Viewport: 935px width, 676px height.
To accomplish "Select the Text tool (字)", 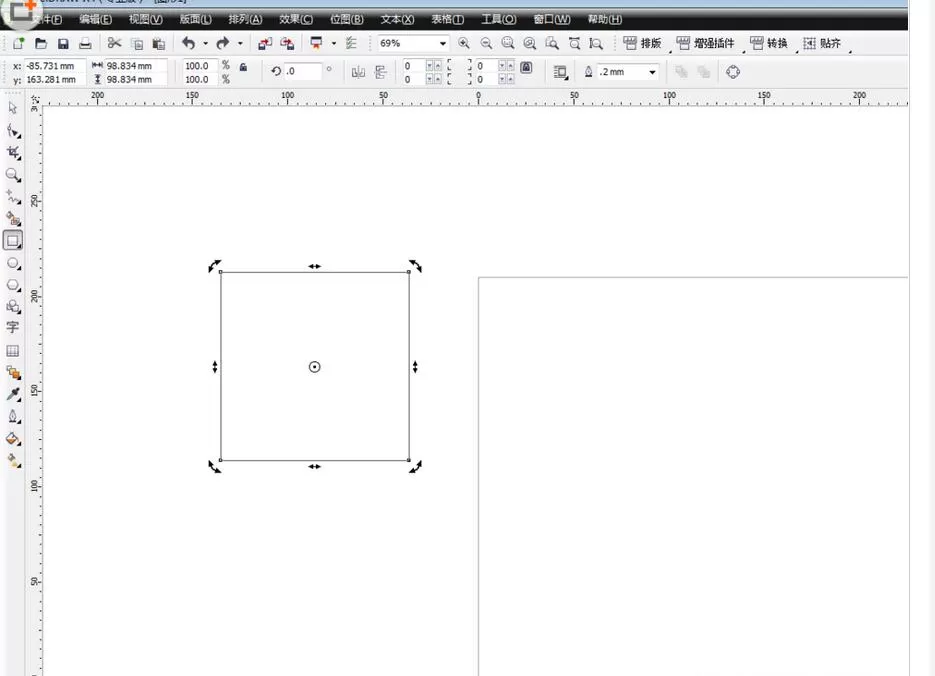I will 13,327.
